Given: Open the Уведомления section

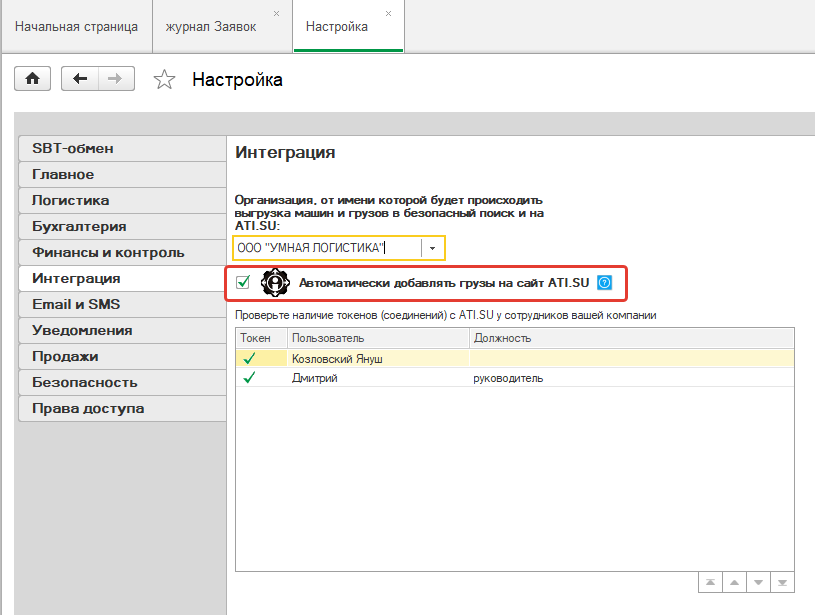Looking at the screenshot, I should tap(122, 331).
